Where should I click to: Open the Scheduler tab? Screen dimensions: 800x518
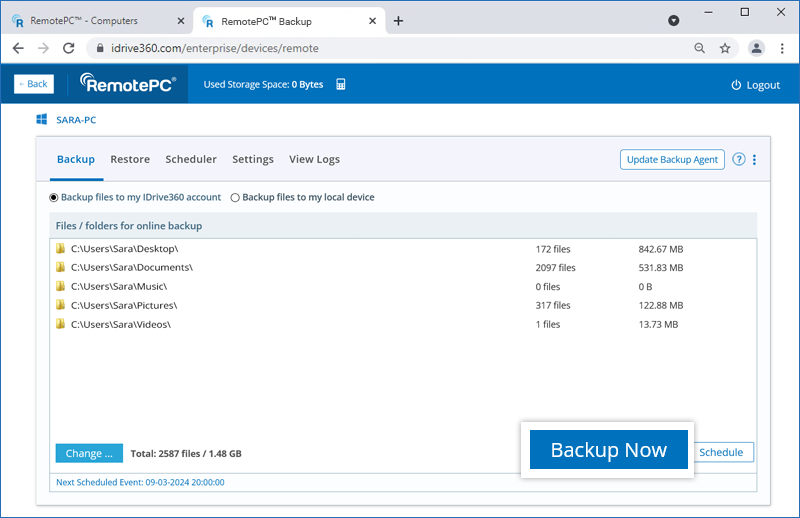[x=191, y=159]
